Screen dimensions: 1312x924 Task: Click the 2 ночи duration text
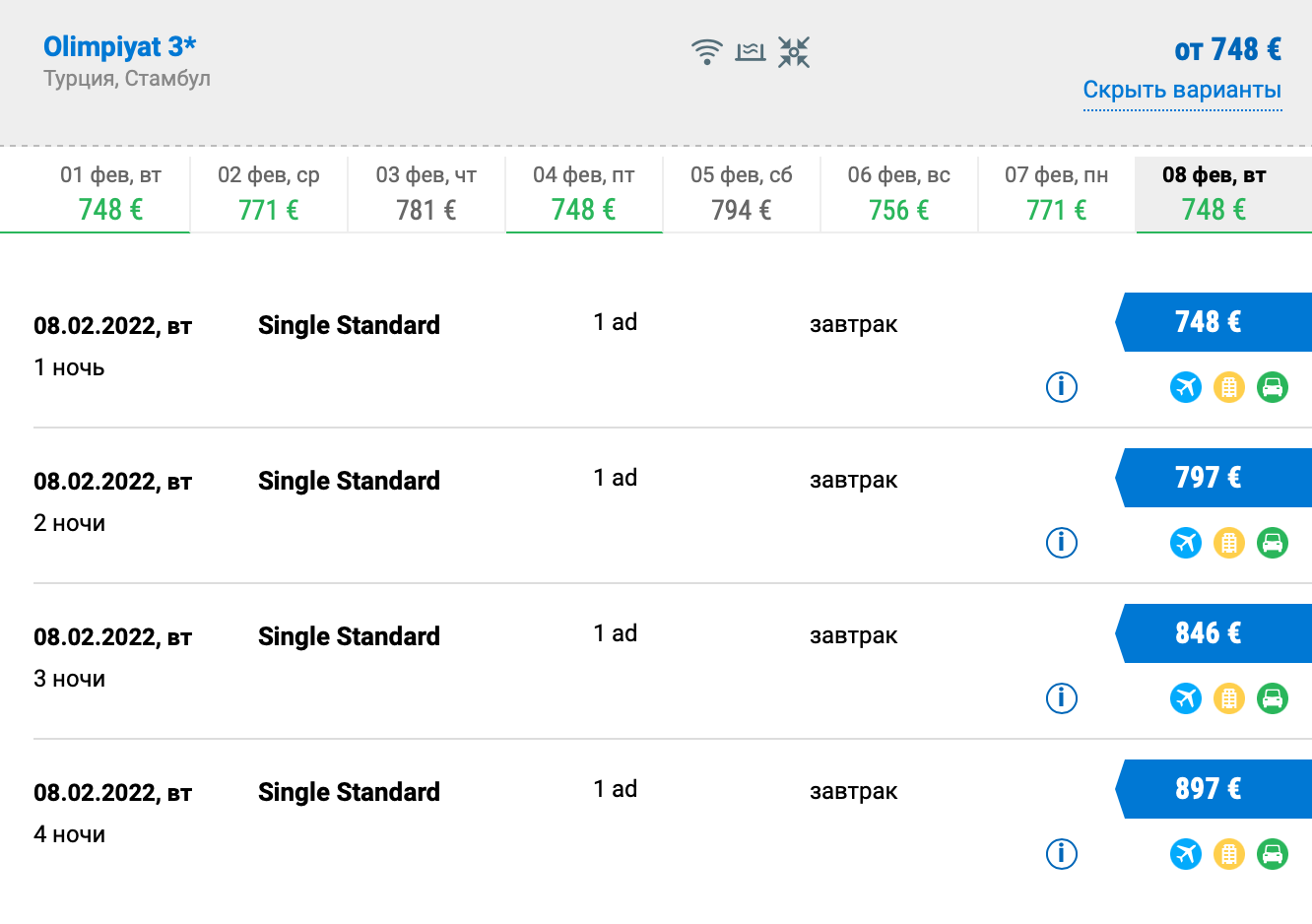[69, 523]
